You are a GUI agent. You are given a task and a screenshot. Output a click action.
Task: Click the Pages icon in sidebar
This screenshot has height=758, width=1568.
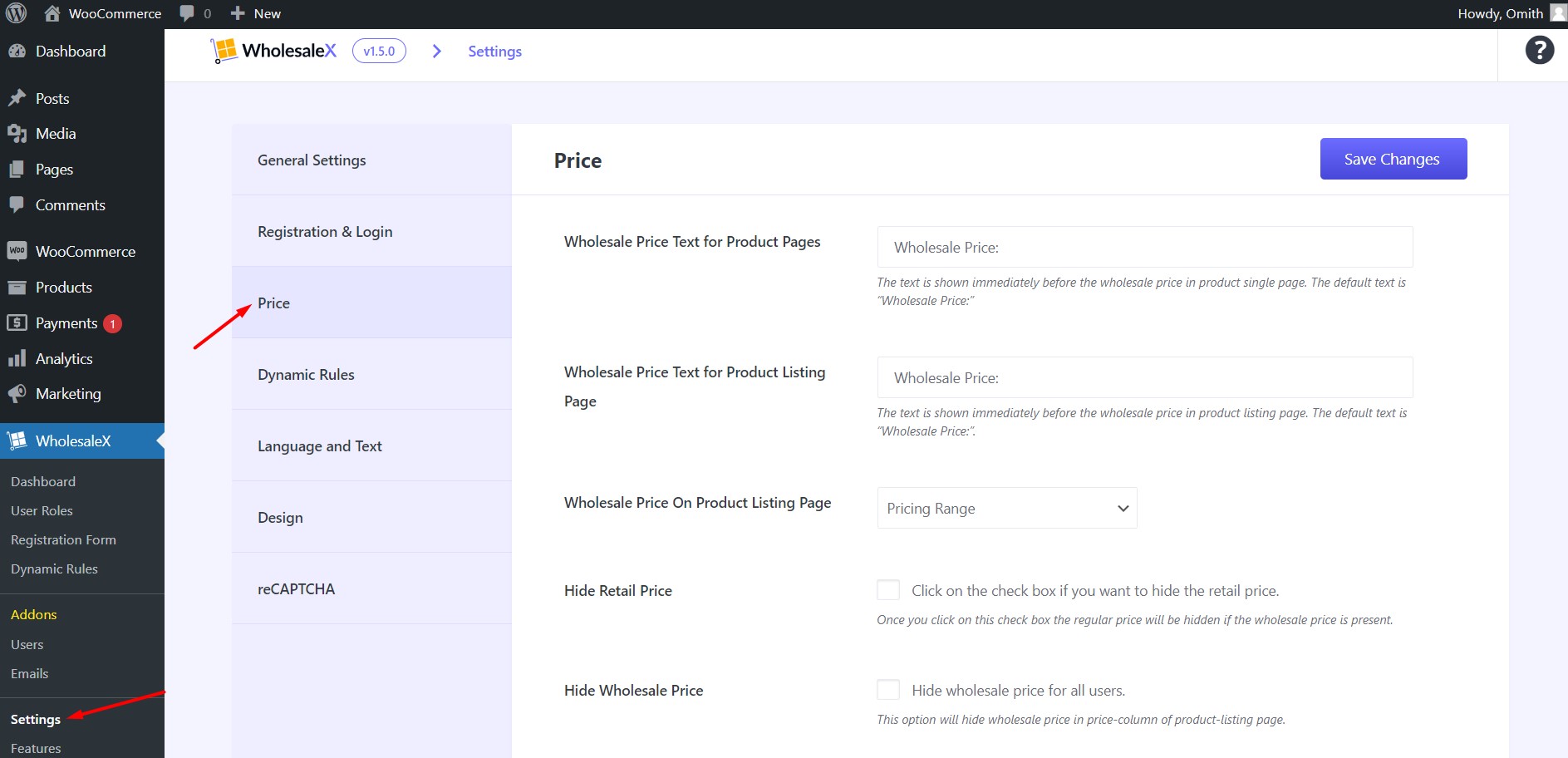pos(17,169)
